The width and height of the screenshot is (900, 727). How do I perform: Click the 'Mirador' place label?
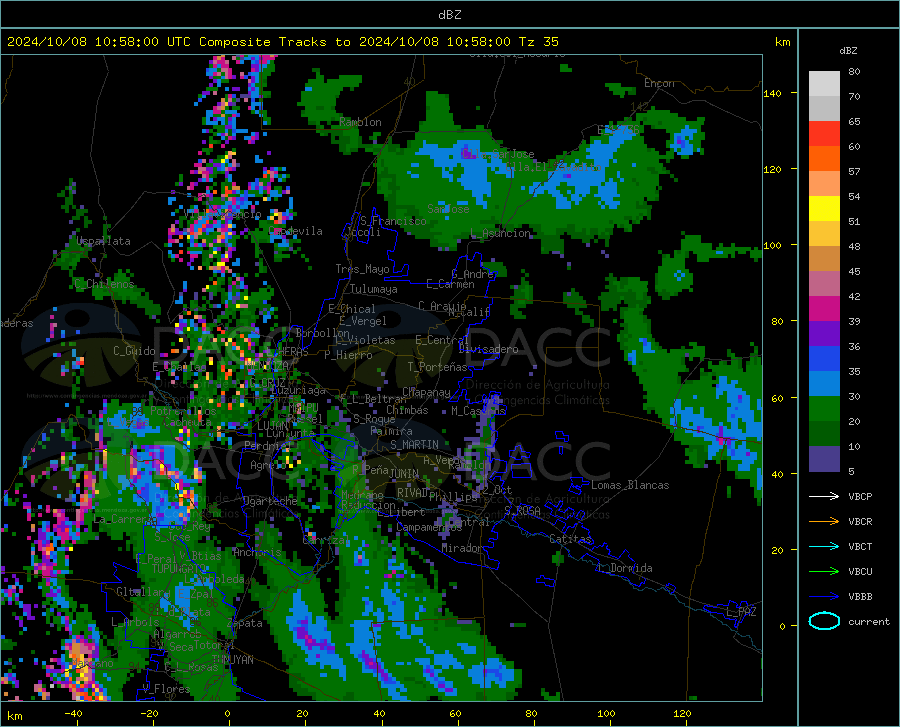pos(461,548)
